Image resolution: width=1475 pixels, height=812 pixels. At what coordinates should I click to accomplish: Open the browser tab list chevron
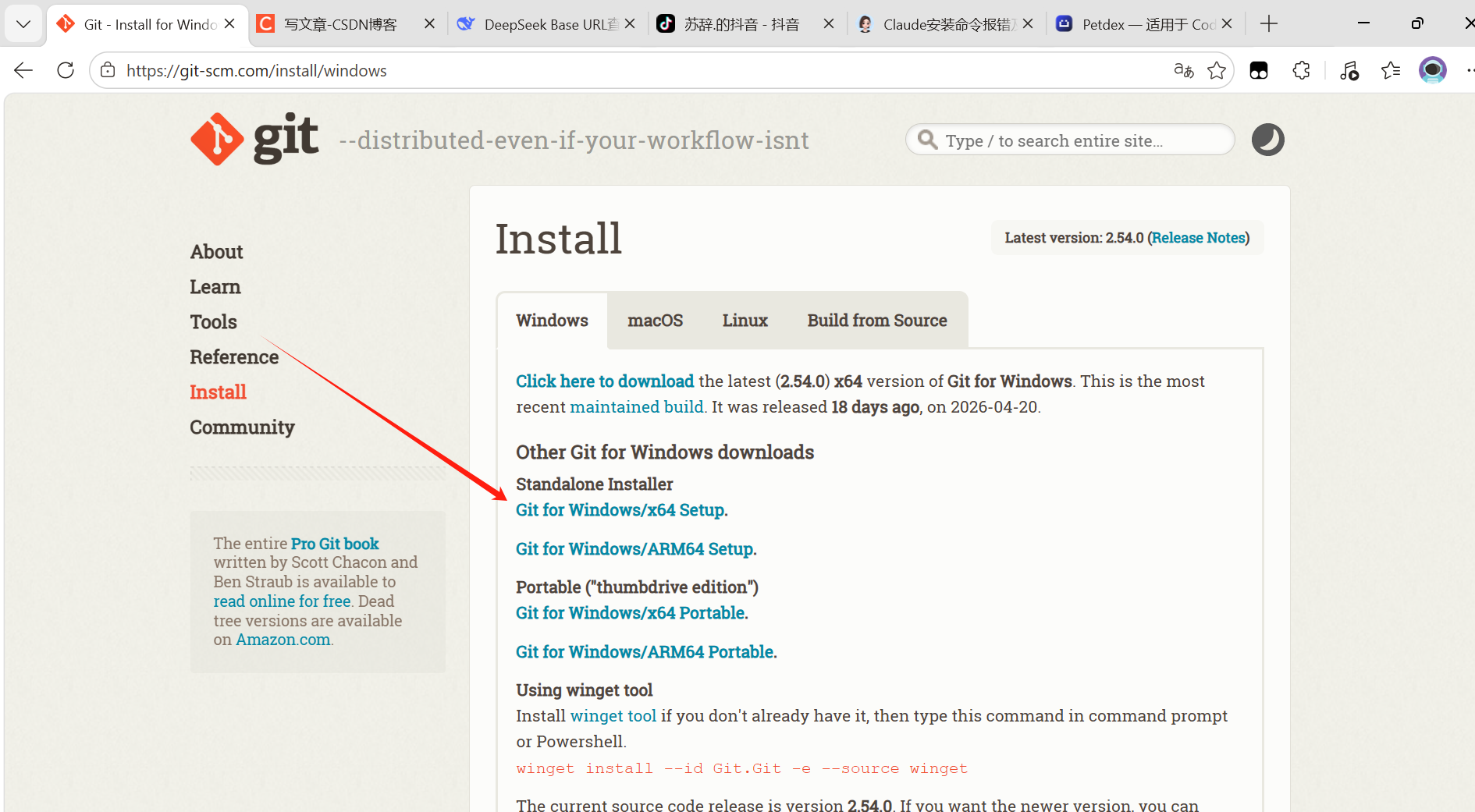coord(23,24)
